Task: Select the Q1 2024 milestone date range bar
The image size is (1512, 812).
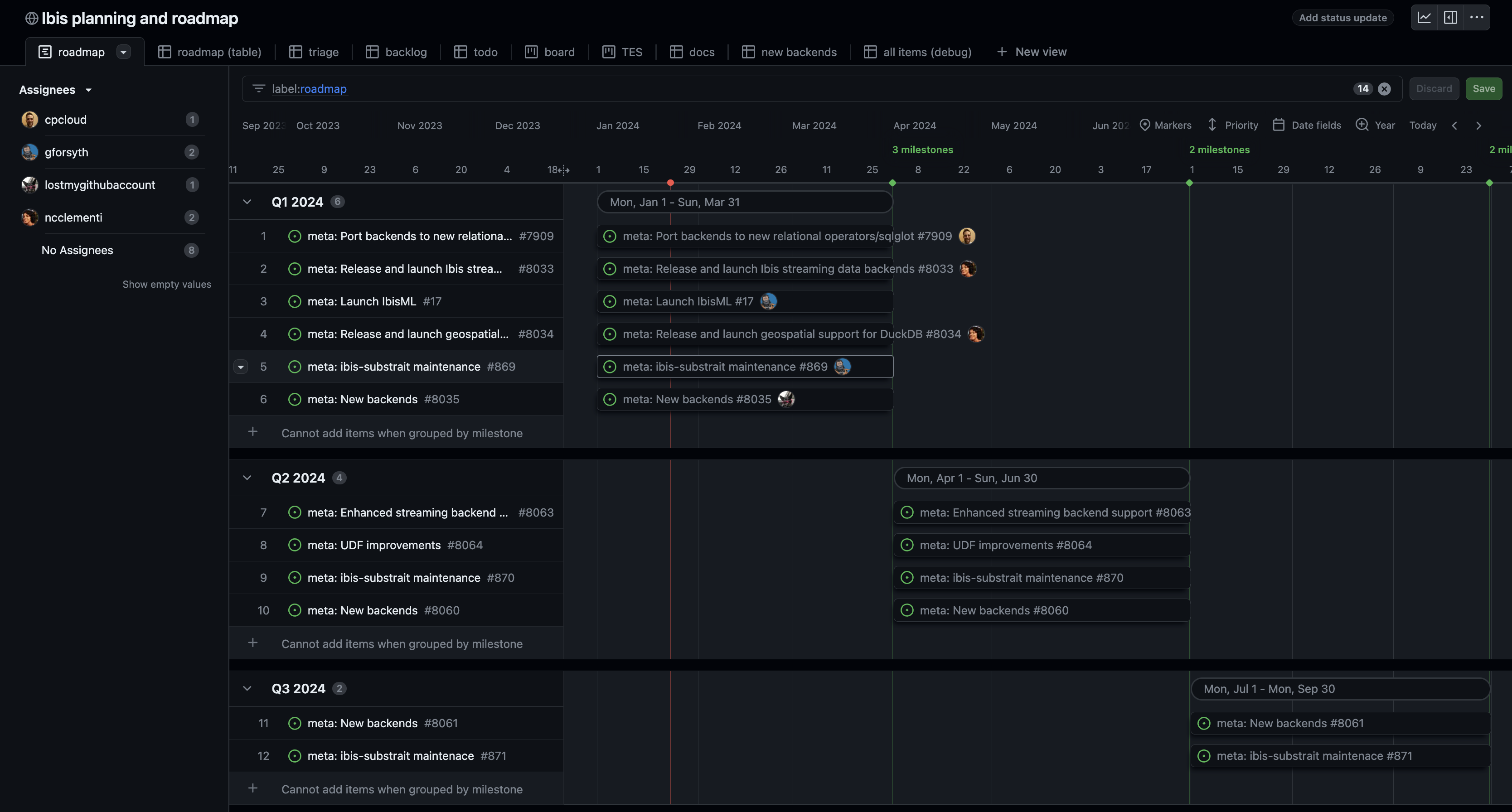Action: (x=745, y=202)
